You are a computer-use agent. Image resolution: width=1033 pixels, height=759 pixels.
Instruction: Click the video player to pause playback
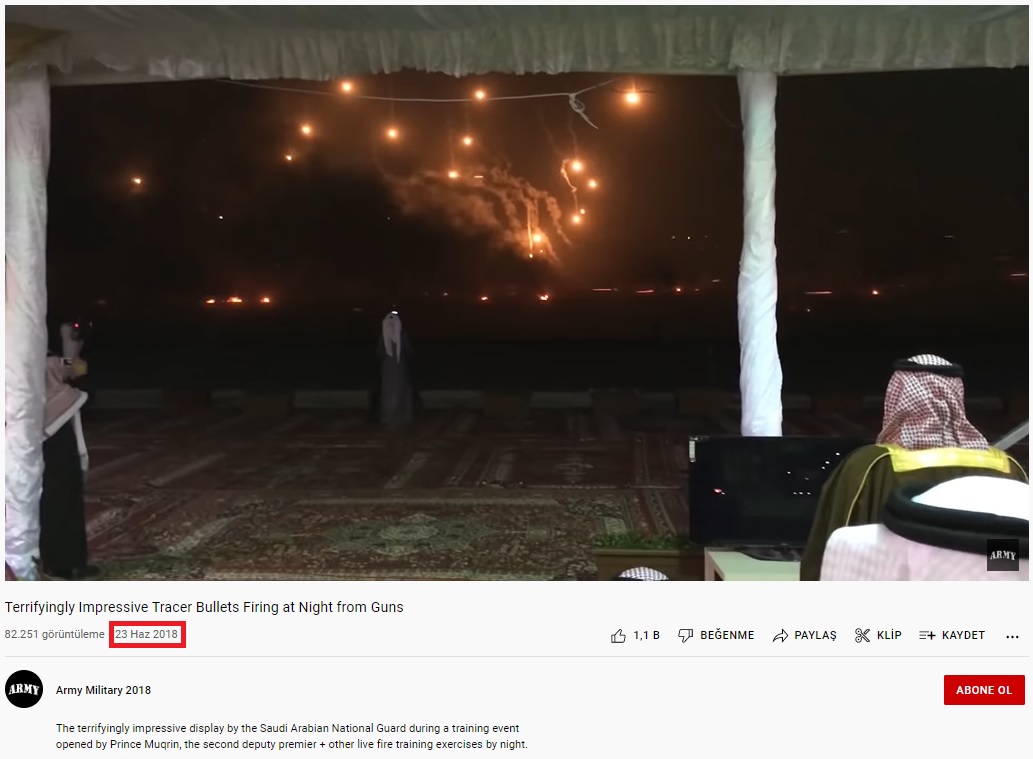[x=516, y=293]
